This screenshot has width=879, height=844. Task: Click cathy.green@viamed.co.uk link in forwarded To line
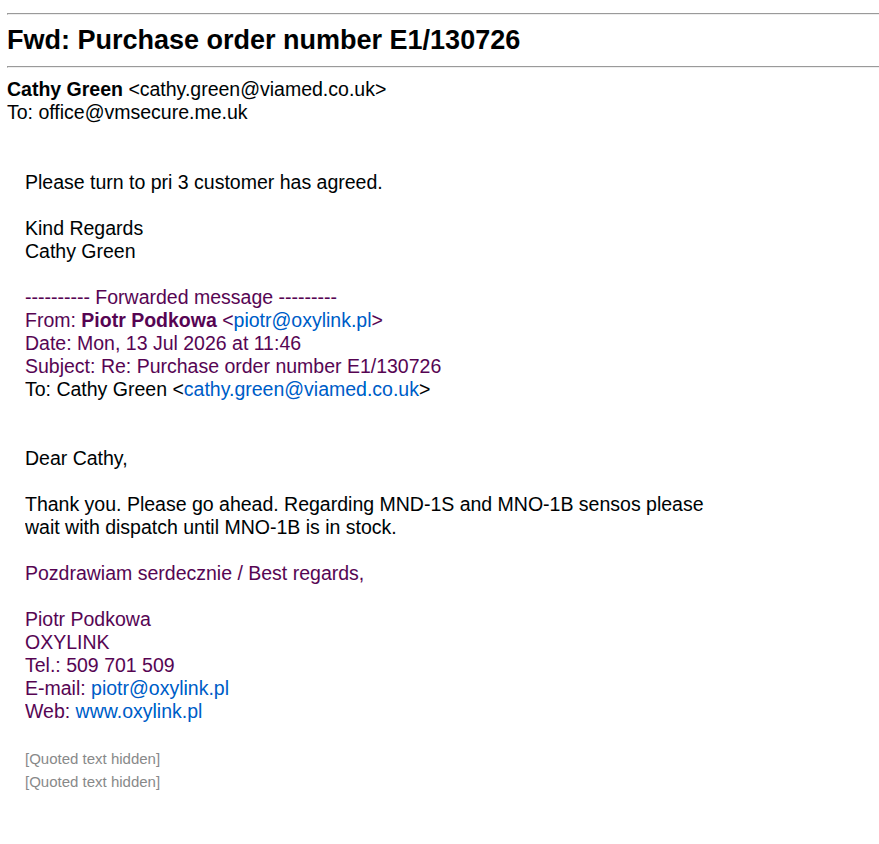(302, 389)
